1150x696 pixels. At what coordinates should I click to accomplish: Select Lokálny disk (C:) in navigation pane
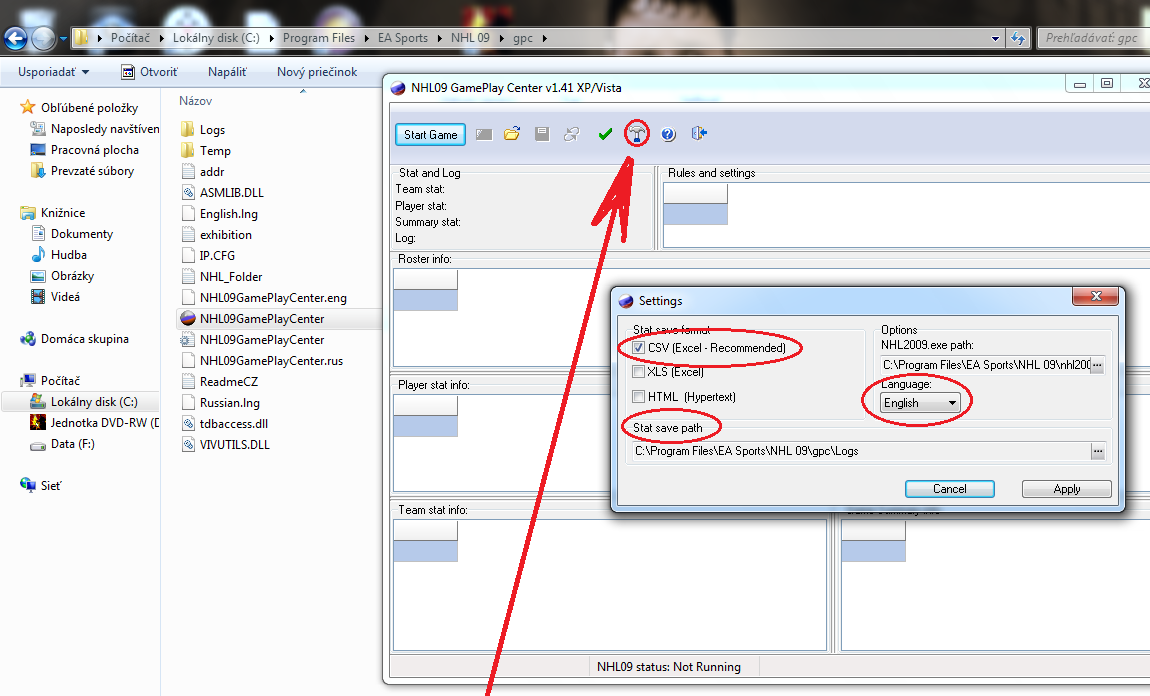tap(94, 402)
